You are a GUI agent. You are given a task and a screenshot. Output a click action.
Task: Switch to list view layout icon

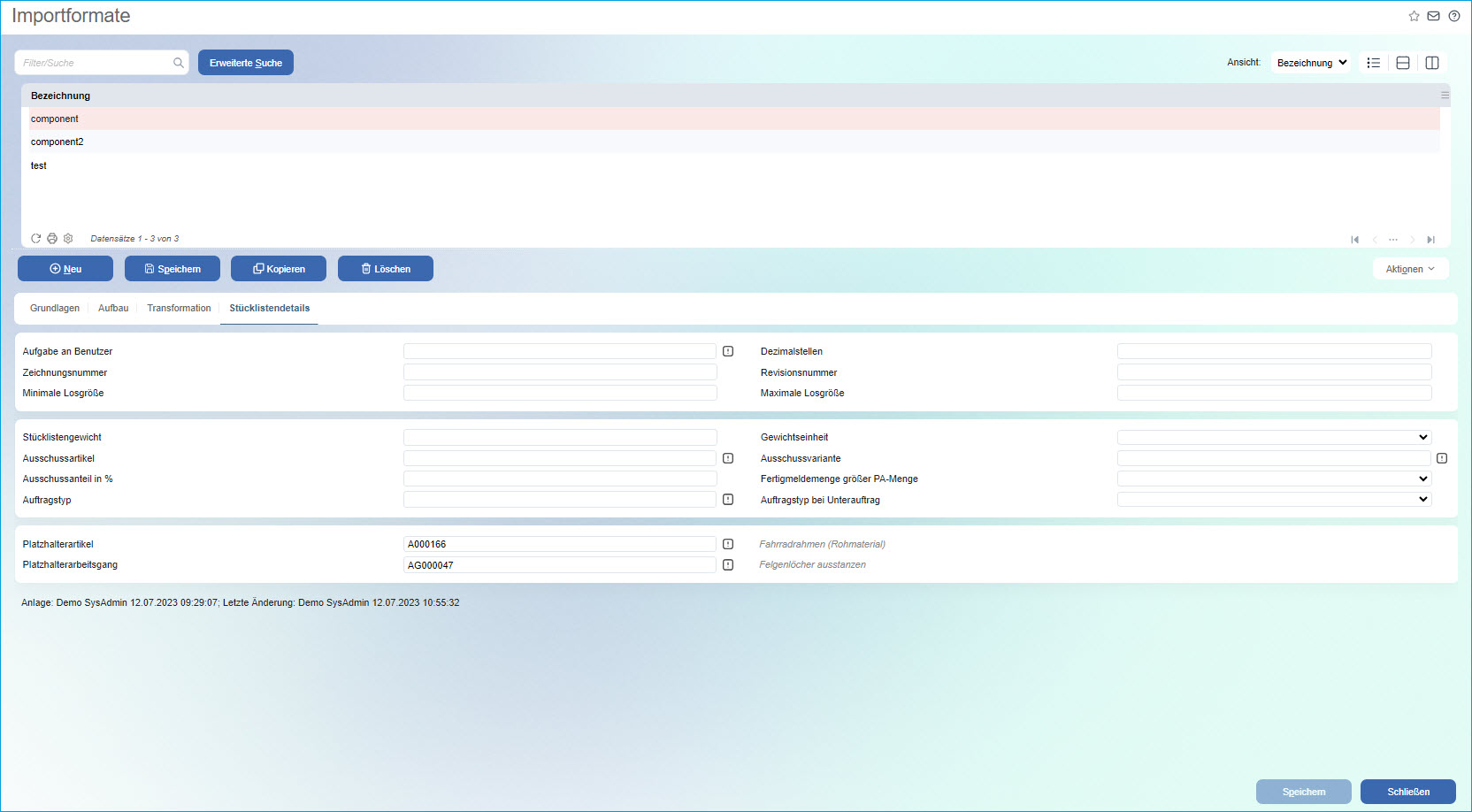(x=1373, y=63)
